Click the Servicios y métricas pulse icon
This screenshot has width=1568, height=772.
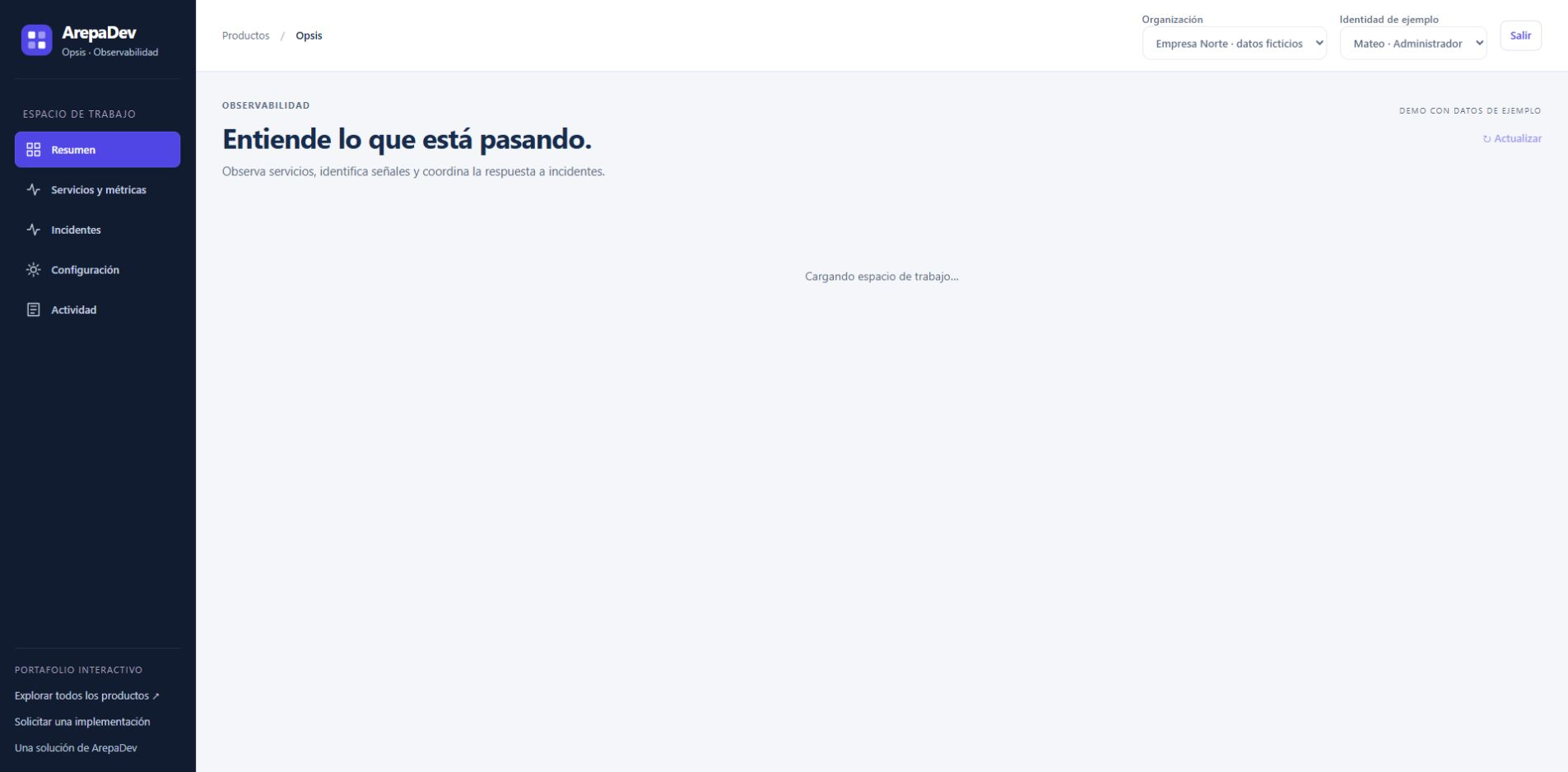(34, 189)
